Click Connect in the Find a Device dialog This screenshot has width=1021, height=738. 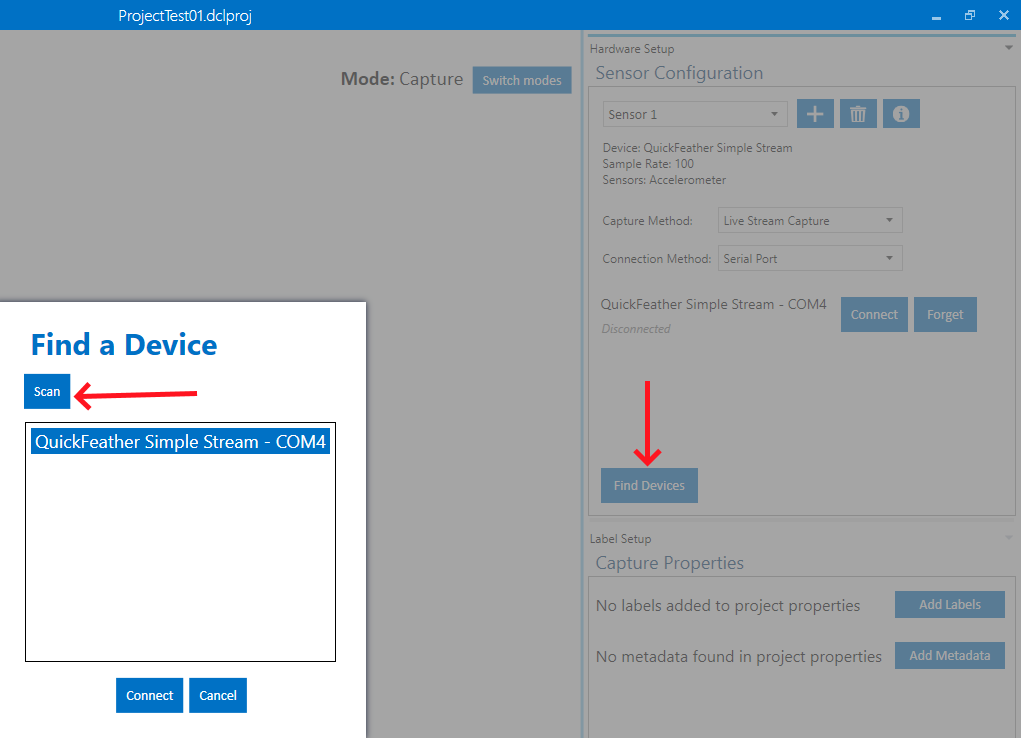[149, 696]
